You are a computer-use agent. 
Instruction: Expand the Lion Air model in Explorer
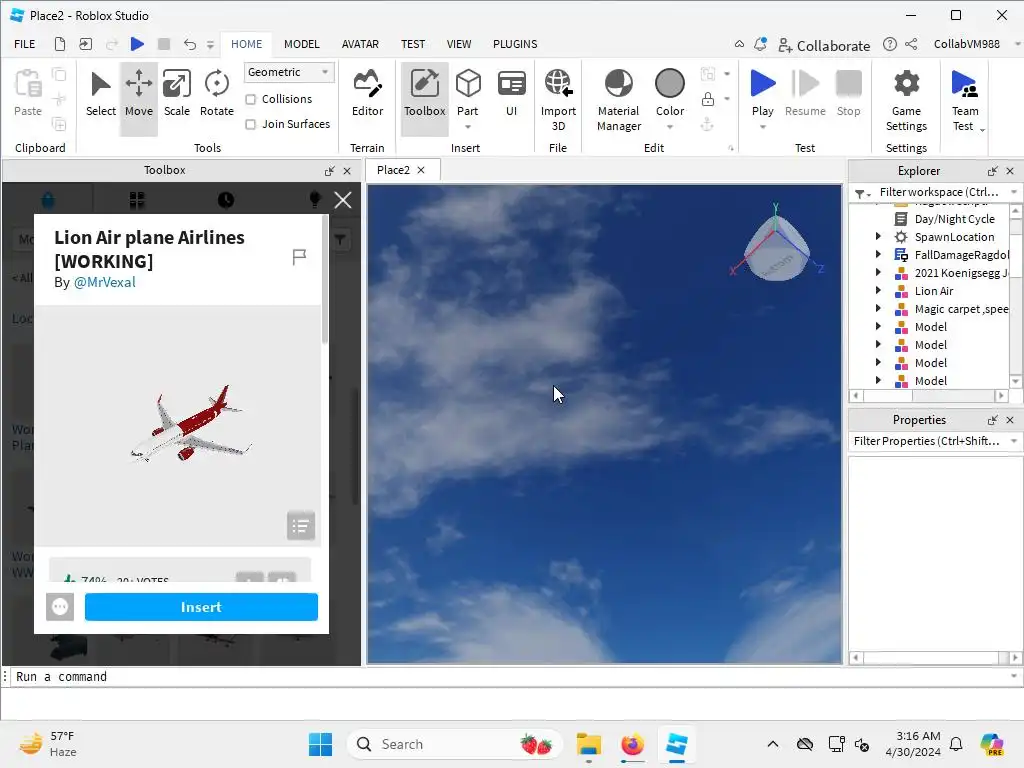point(878,291)
